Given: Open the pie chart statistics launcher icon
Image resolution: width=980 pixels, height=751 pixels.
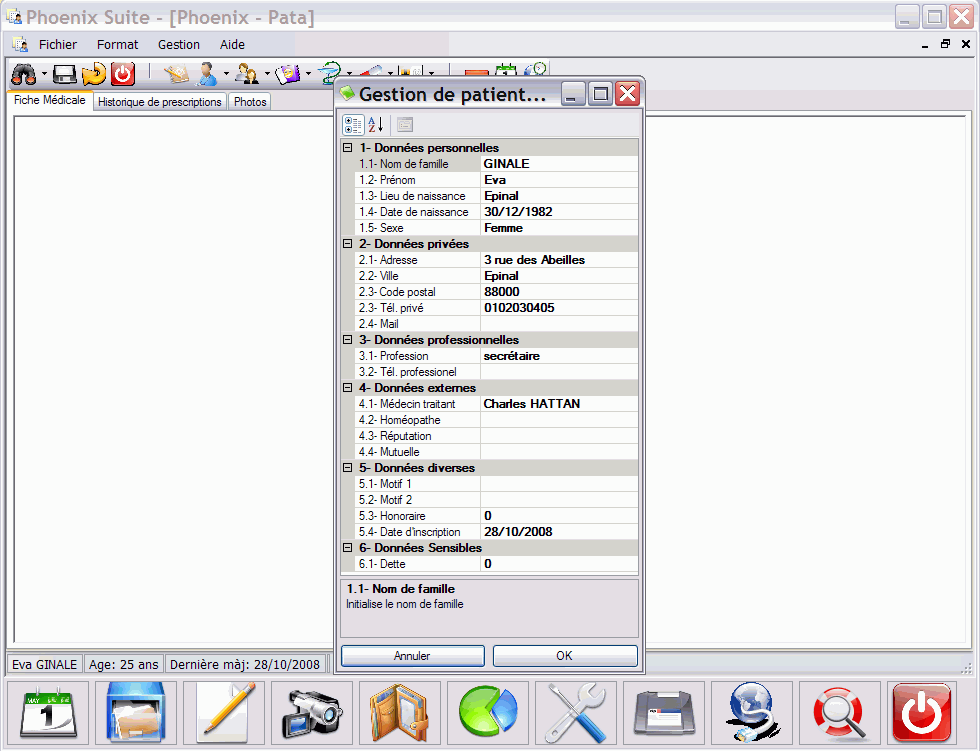Looking at the screenshot, I should click(x=488, y=713).
